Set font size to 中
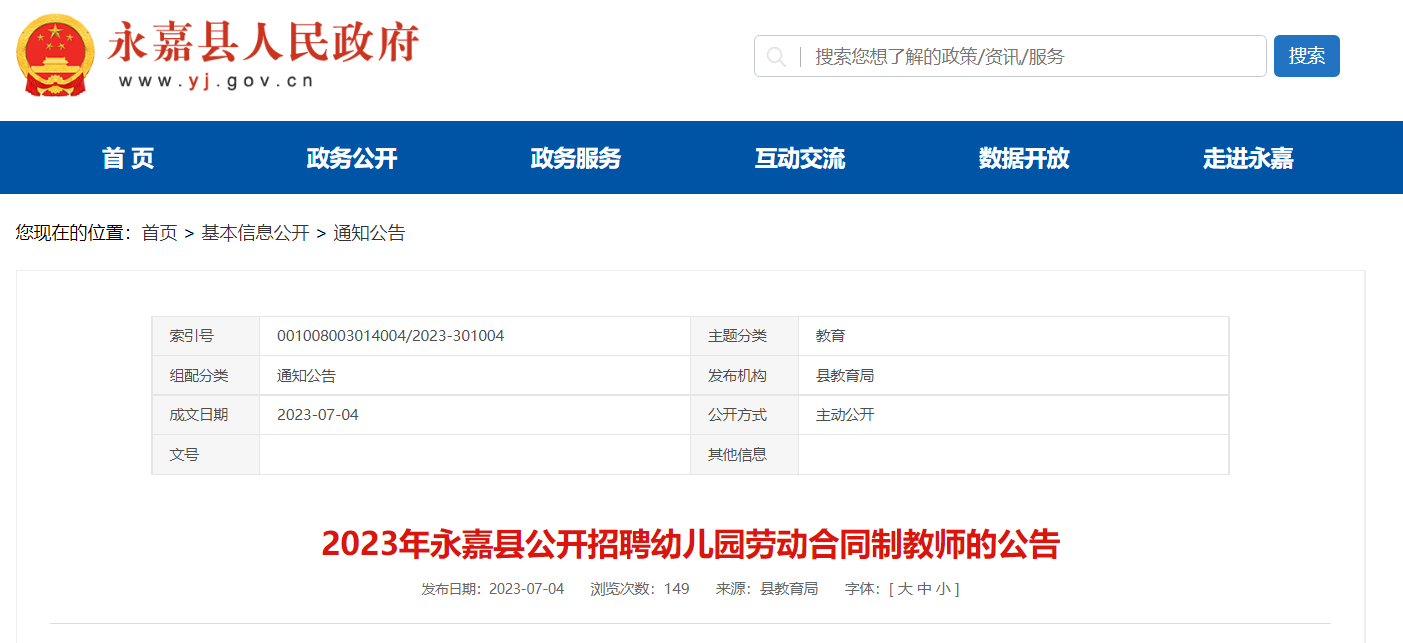 pos(924,589)
